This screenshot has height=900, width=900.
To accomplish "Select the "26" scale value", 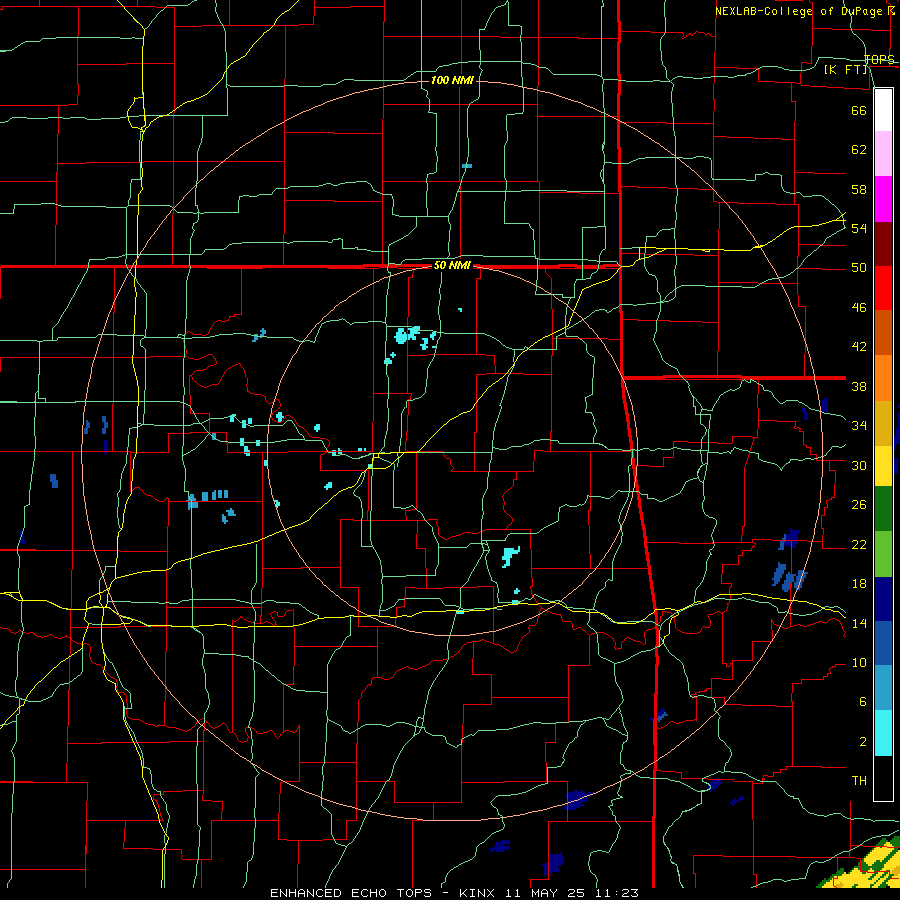I will pyautogui.click(x=859, y=505).
